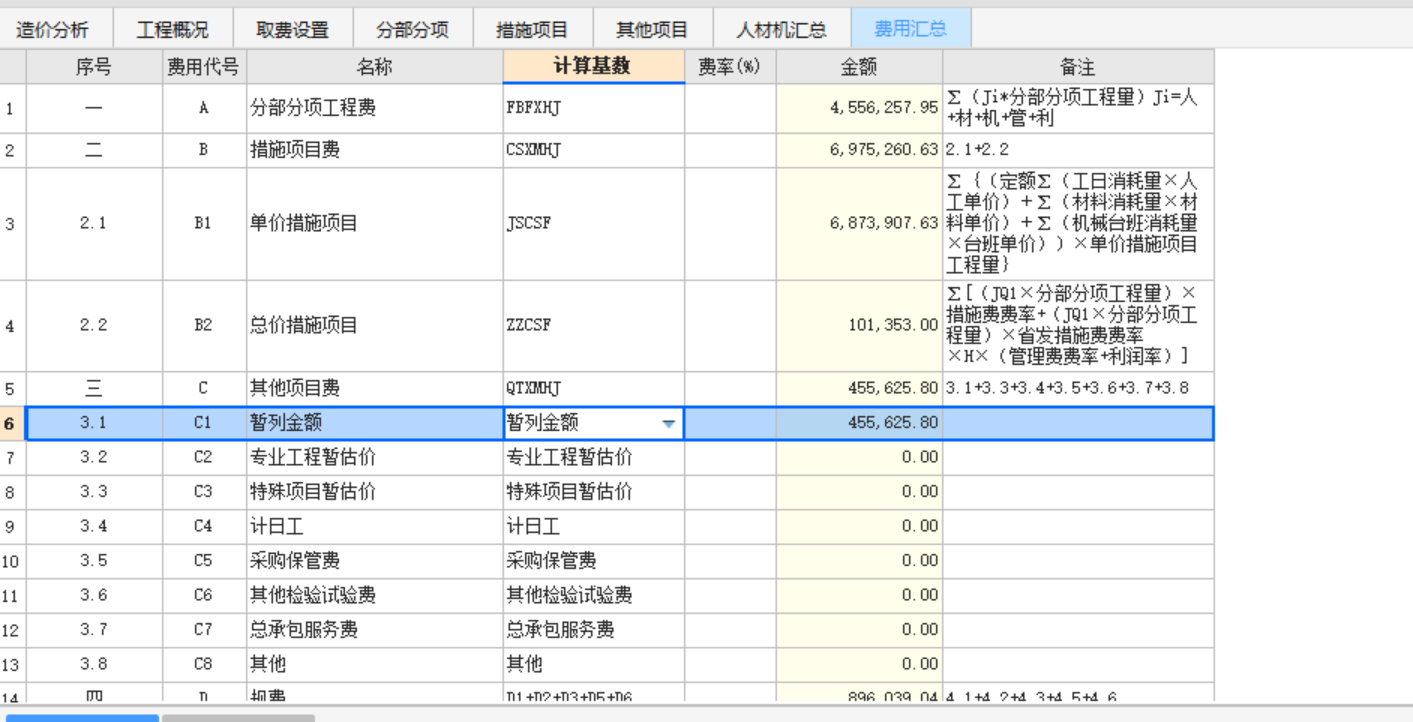Click the 费用代号 column header
Image resolution: width=1413 pixels, height=722 pixels.
coord(204,67)
